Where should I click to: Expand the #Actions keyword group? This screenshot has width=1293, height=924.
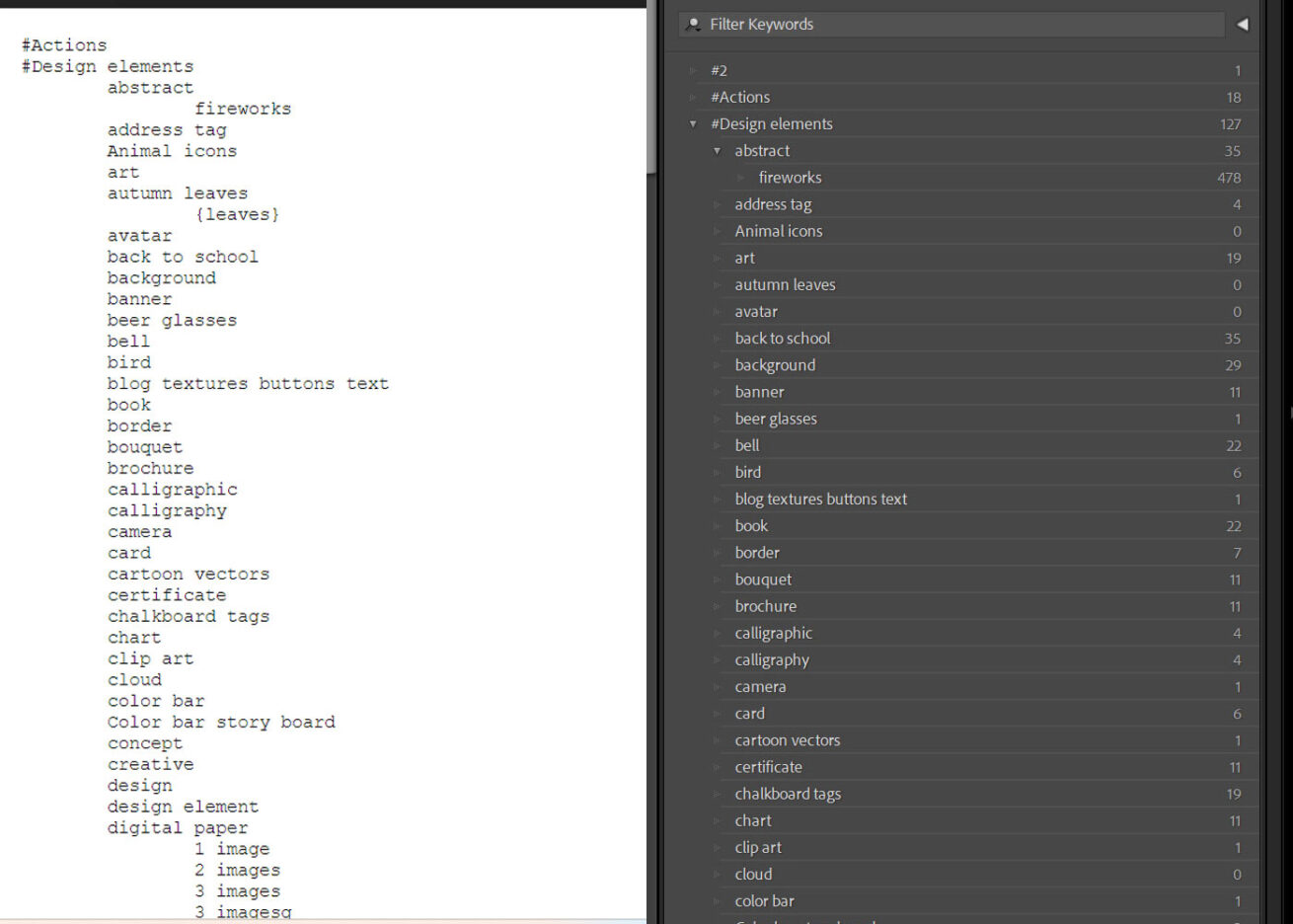[693, 98]
